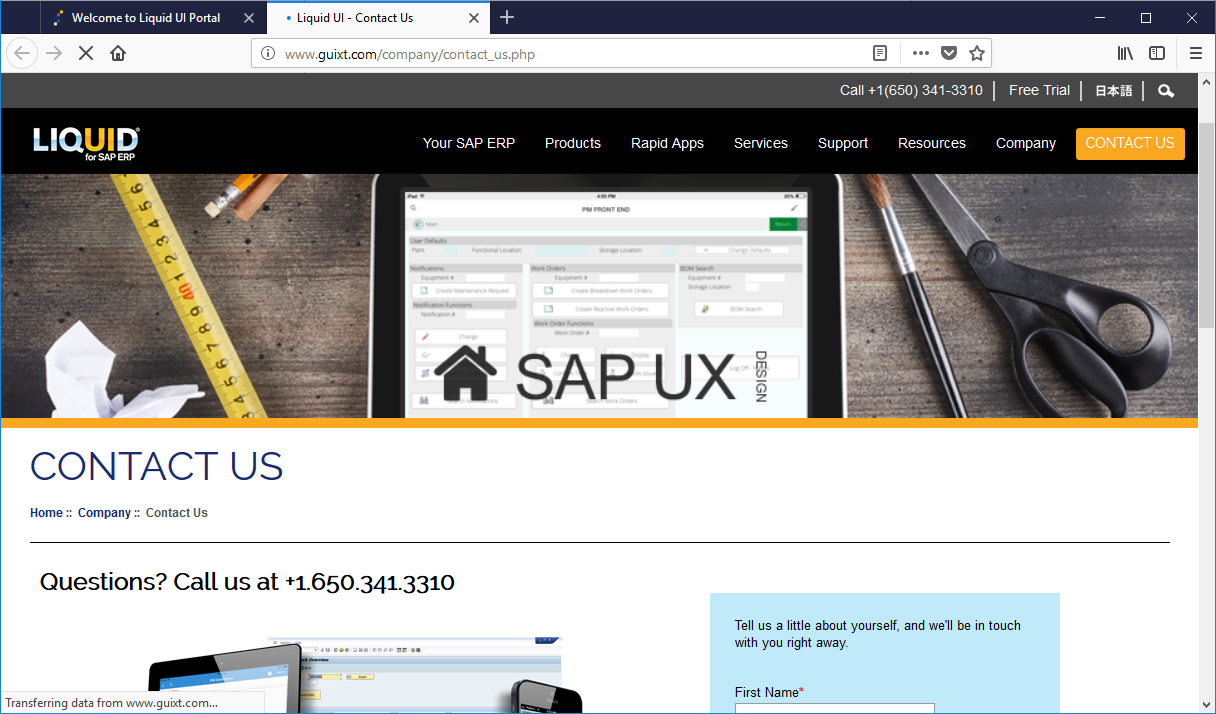This screenshot has width=1216, height=714.
Task: Switch to the Welcome to Liquid UI Portal tab
Action: (x=146, y=18)
